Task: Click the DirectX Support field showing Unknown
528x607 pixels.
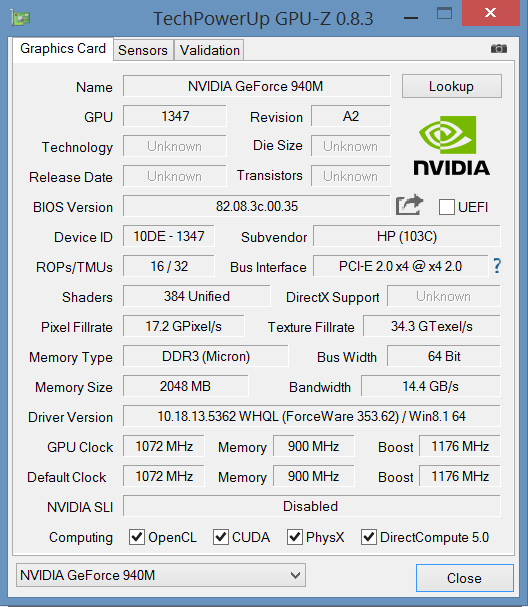Action: point(444,297)
